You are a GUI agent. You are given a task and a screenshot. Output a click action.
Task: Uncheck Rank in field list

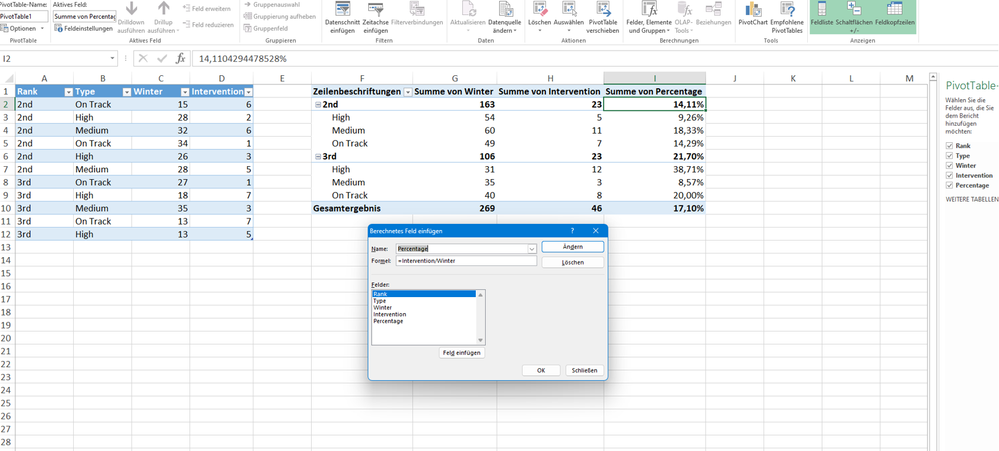point(950,146)
